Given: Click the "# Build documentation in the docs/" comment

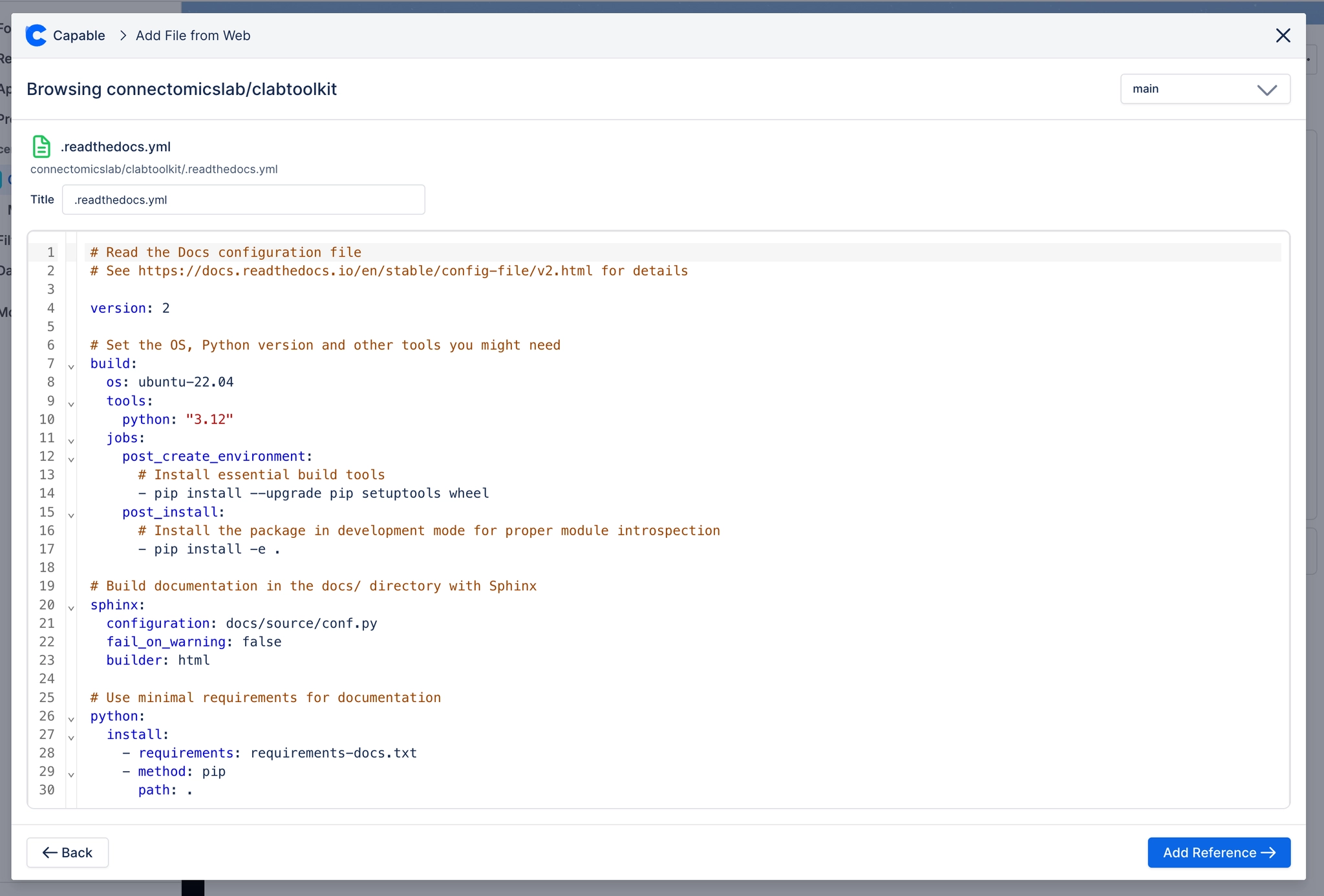Looking at the screenshot, I should pyautogui.click(x=314, y=586).
